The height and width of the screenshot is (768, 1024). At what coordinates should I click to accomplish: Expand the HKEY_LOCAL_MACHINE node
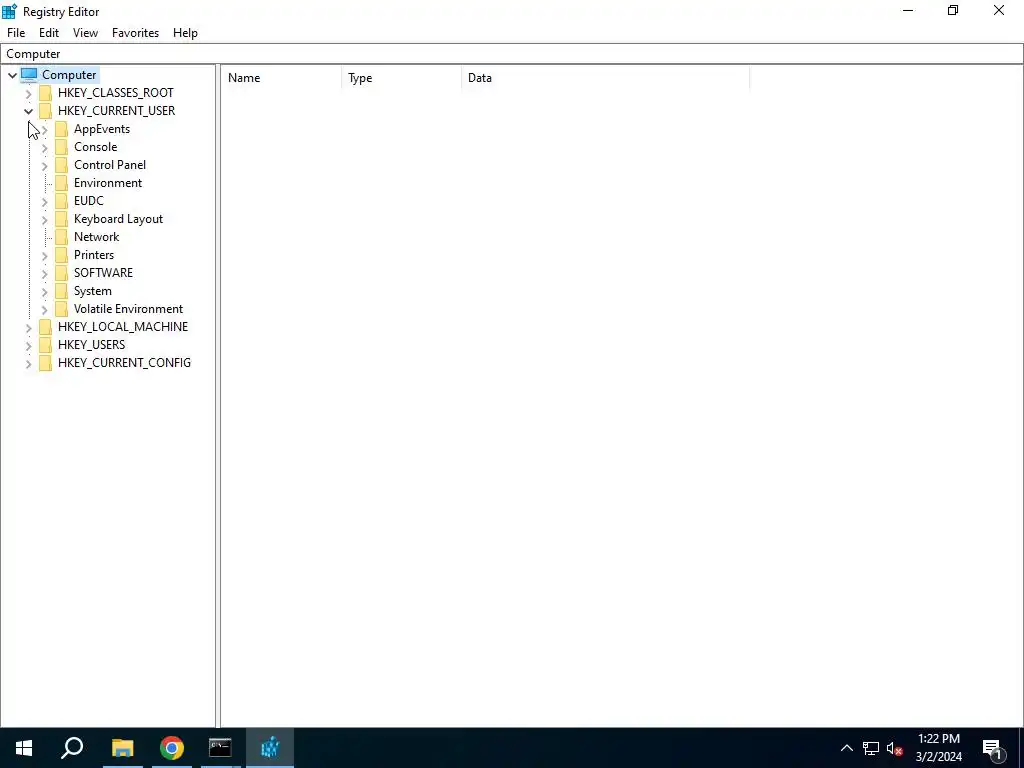point(29,327)
